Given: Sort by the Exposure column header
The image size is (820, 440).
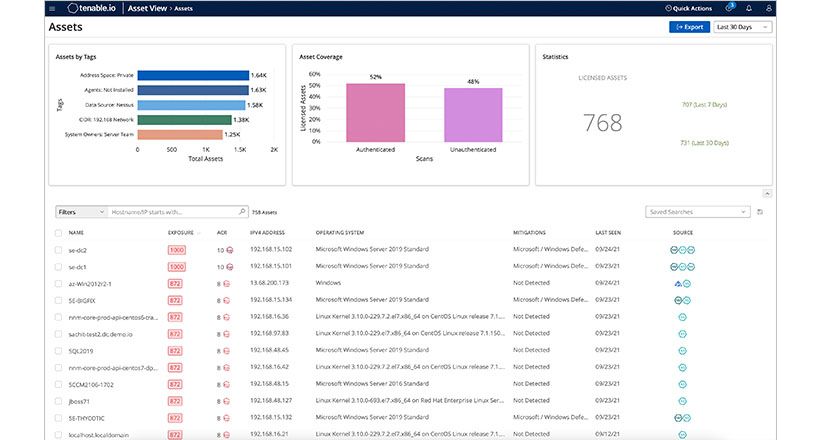Looking at the screenshot, I should coord(182,232).
